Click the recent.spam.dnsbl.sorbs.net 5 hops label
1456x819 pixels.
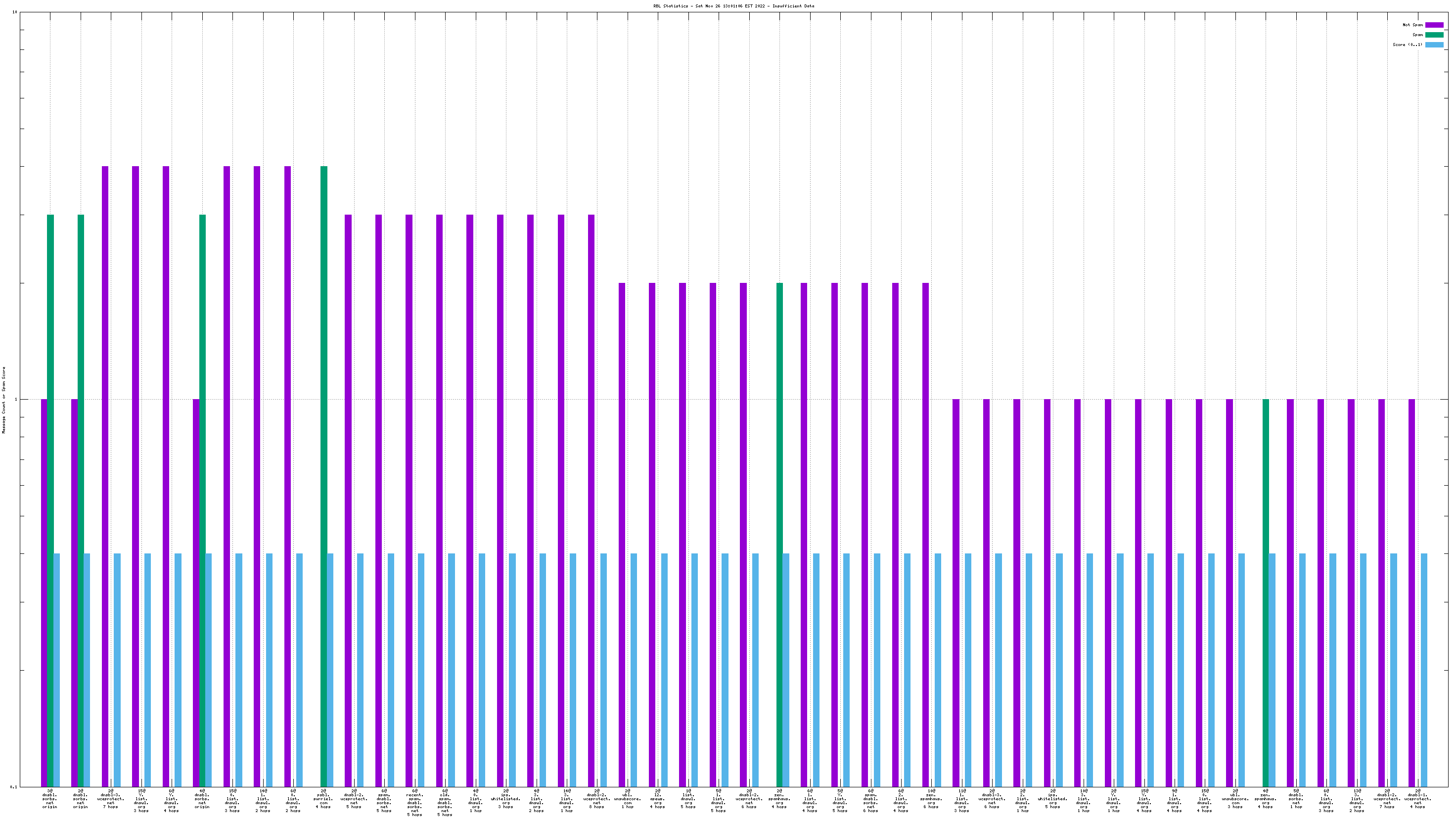pos(415,803)
